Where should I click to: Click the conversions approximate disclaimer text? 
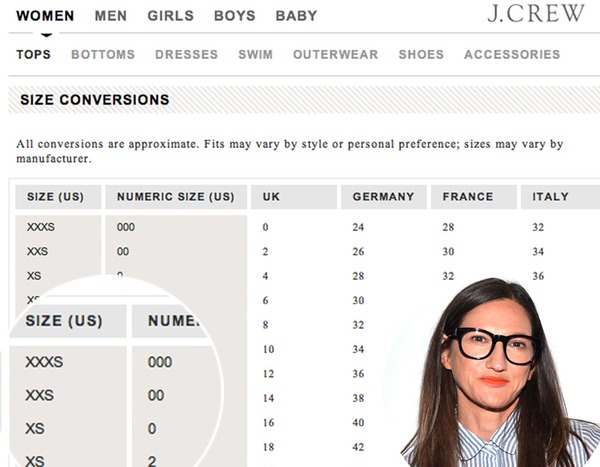pyautogui.click(x=290, y=151)
